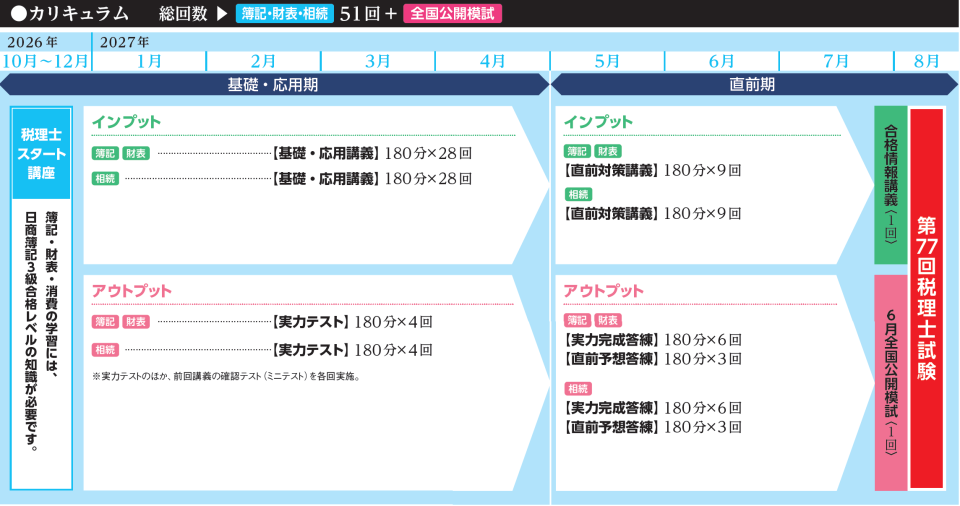
Task: Click the 税理士スタート講座 blue box
Action: tap(41, 153)
